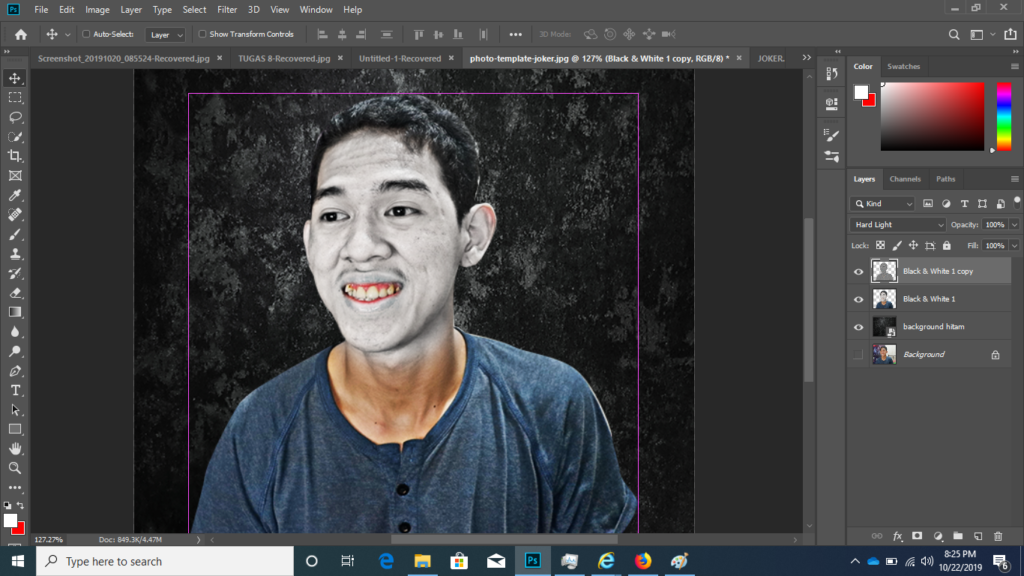This screenshot has height=576, width=1024.
Task: Open the three-dots more align options
Action: [516, 35]
